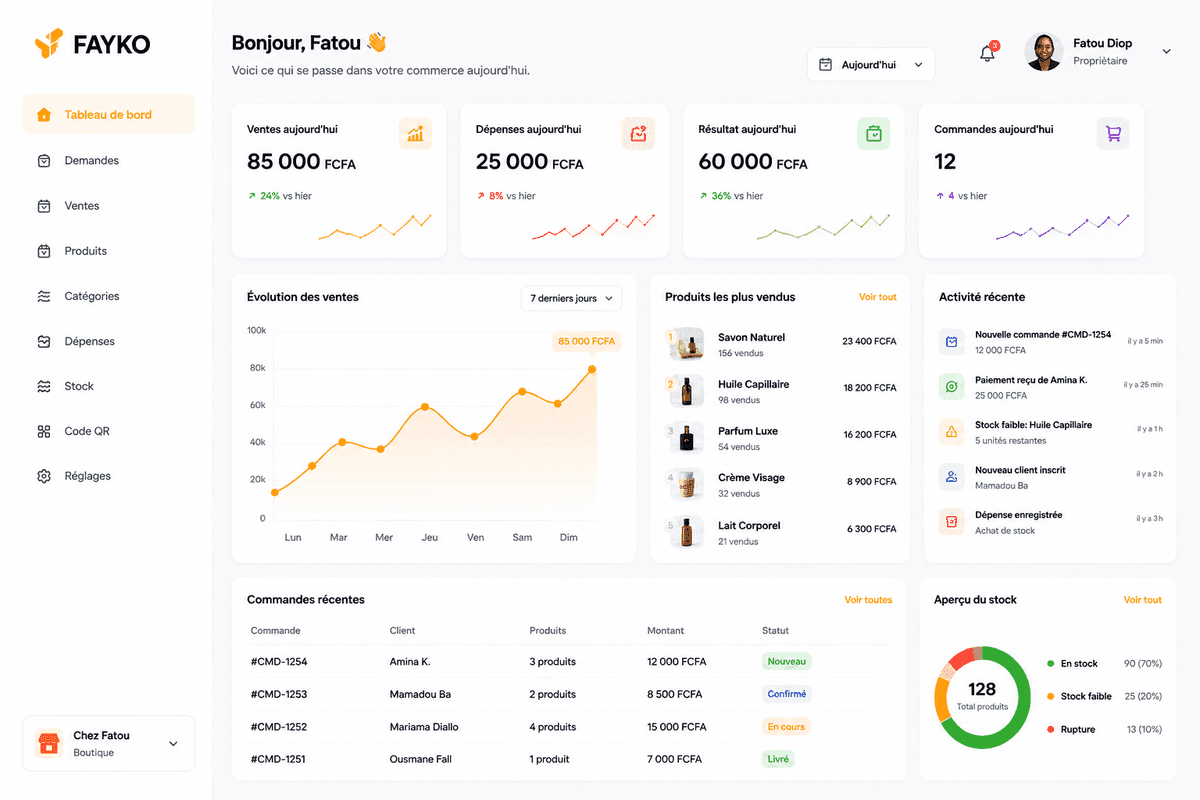This screenshot has height=800, width=1200.
Task: Click the 23 400 FCFA product total
Action: [869, 341]
